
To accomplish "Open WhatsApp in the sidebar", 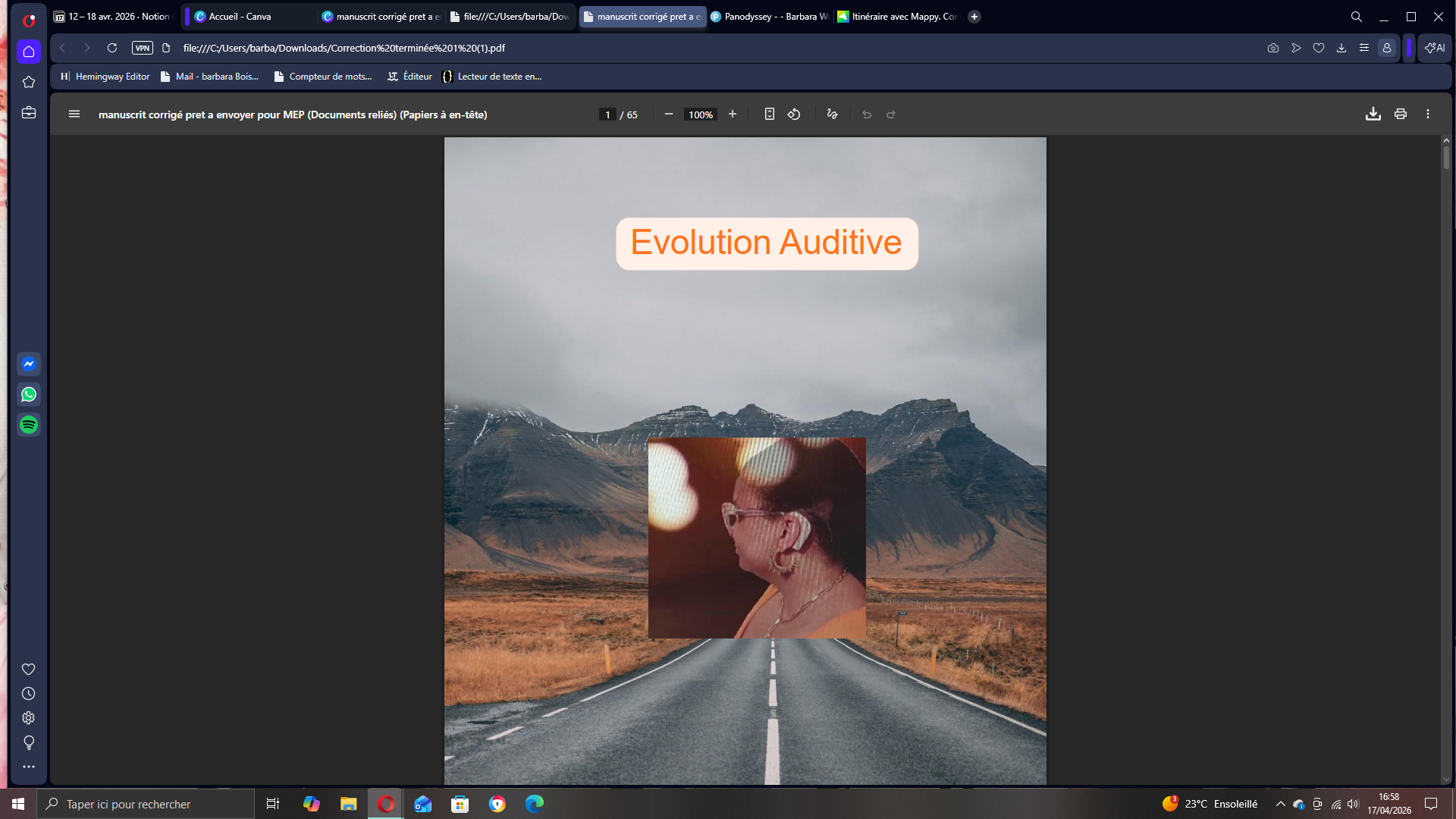I will point(28,394).
